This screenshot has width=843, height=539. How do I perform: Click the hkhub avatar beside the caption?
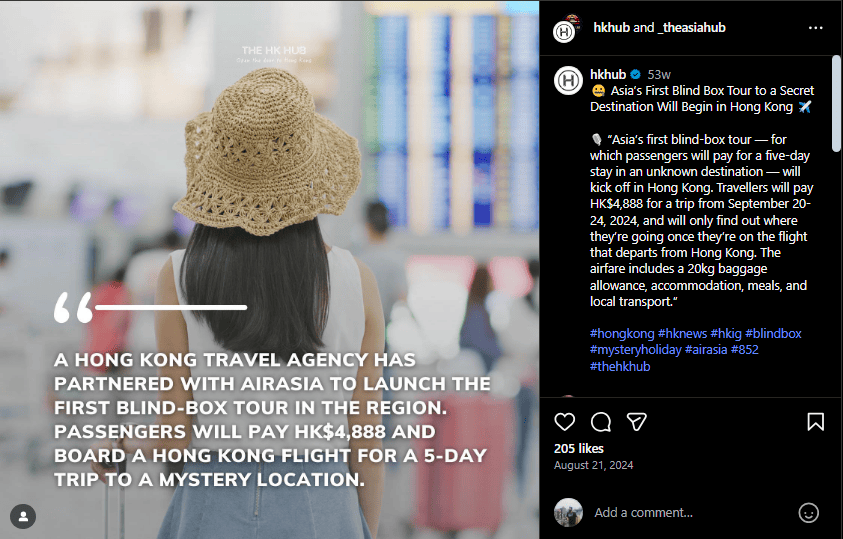pos(568,81)
